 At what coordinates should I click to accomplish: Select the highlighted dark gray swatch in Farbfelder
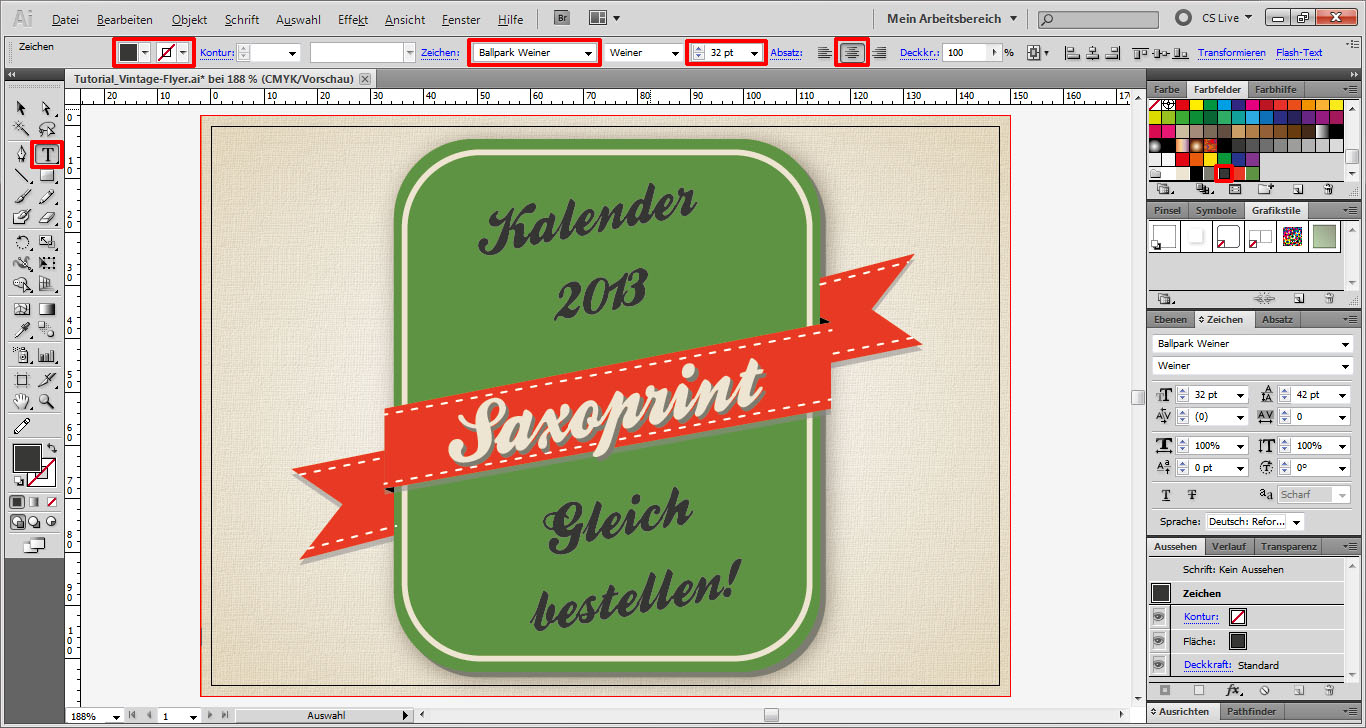(x=1223, y=173)
